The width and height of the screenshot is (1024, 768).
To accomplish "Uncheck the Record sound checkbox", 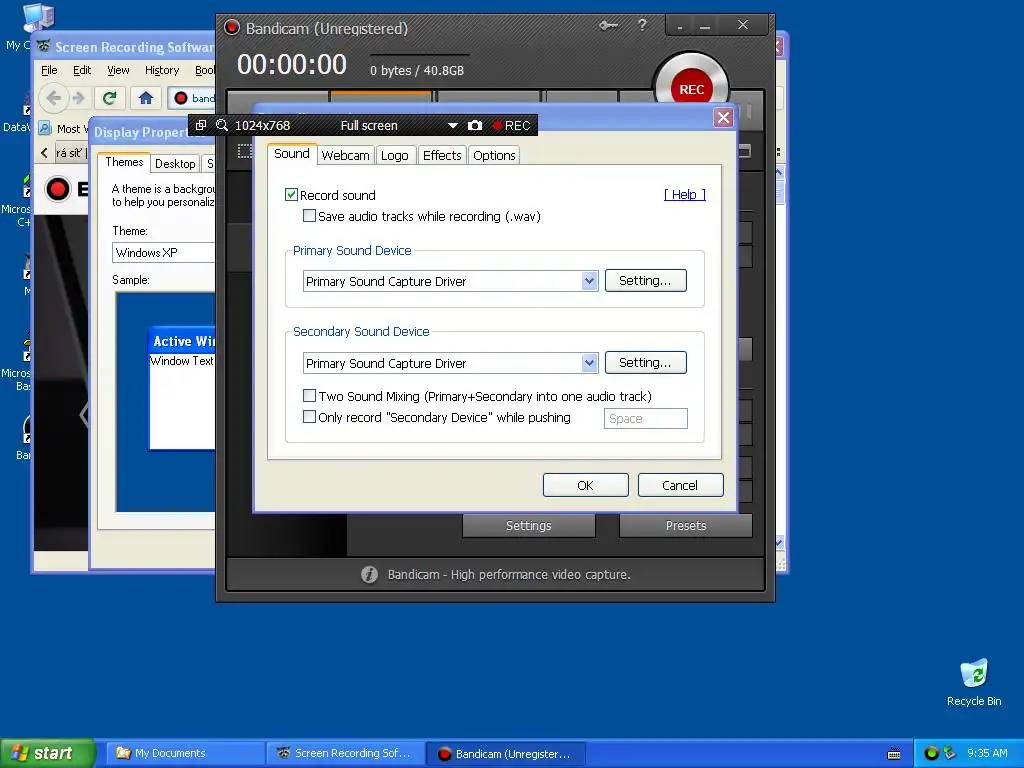I will 291,195.
